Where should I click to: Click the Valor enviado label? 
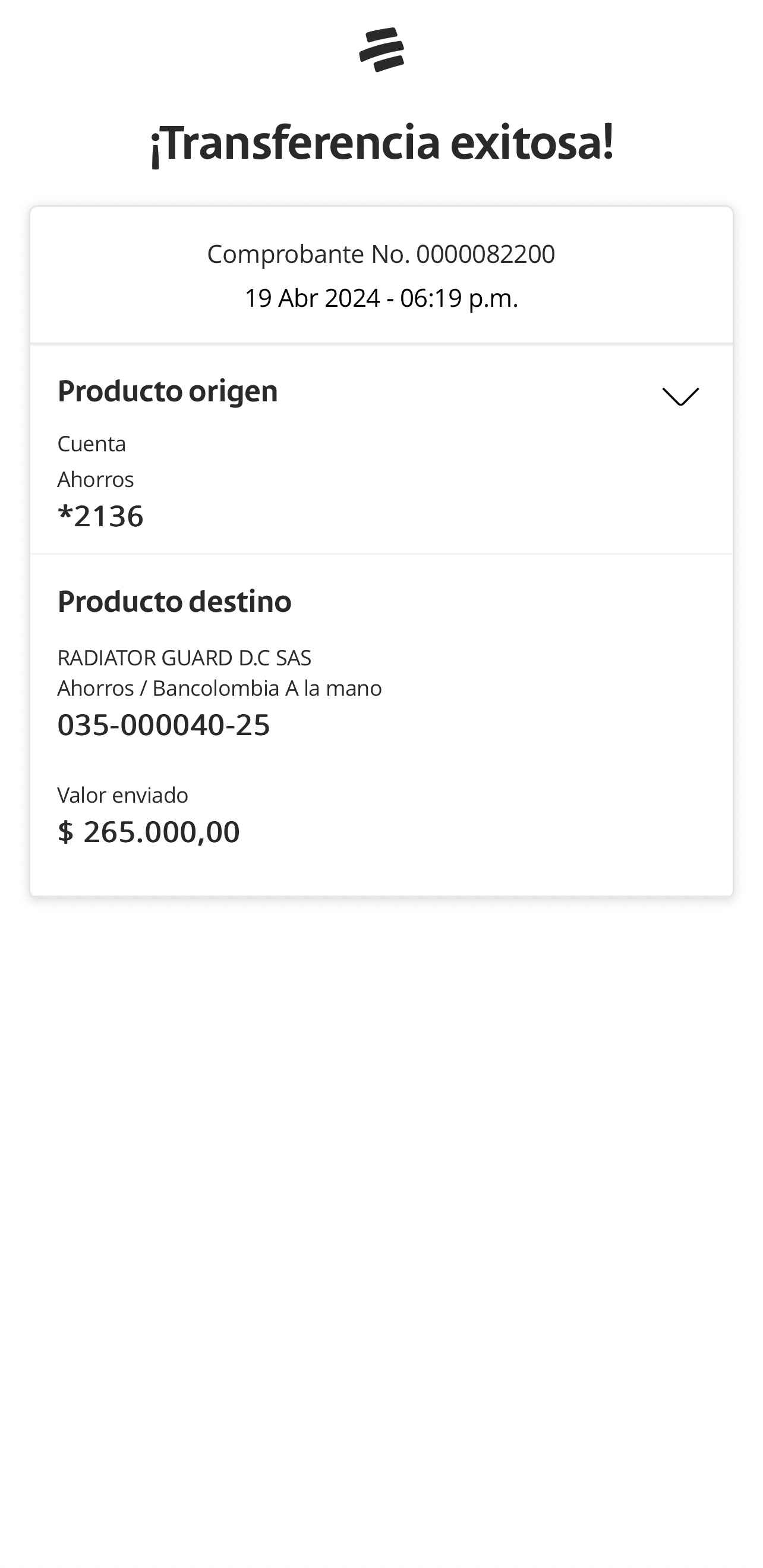[x=122, y=795]
